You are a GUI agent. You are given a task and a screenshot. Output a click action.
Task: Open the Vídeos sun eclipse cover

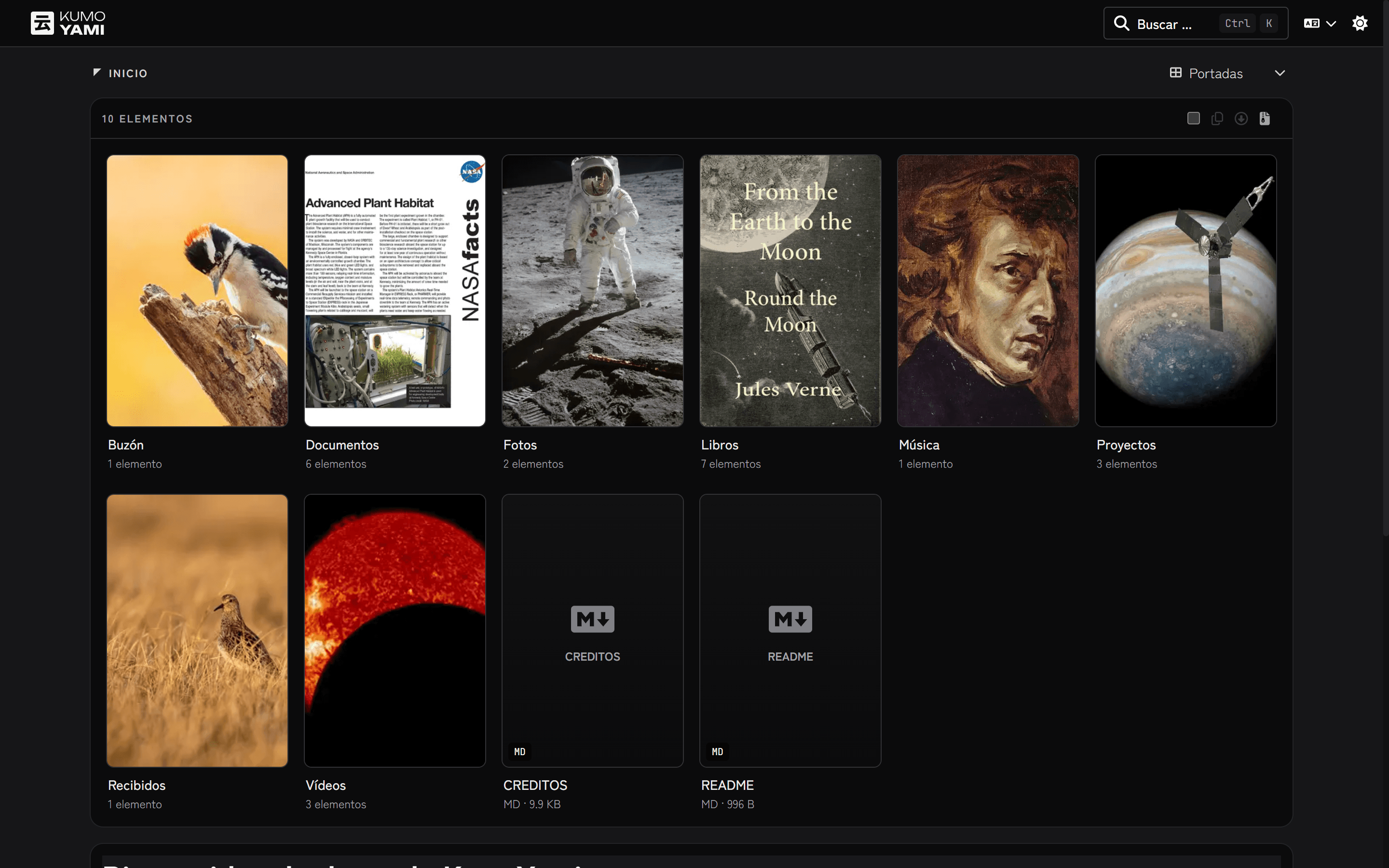[395, 630]
